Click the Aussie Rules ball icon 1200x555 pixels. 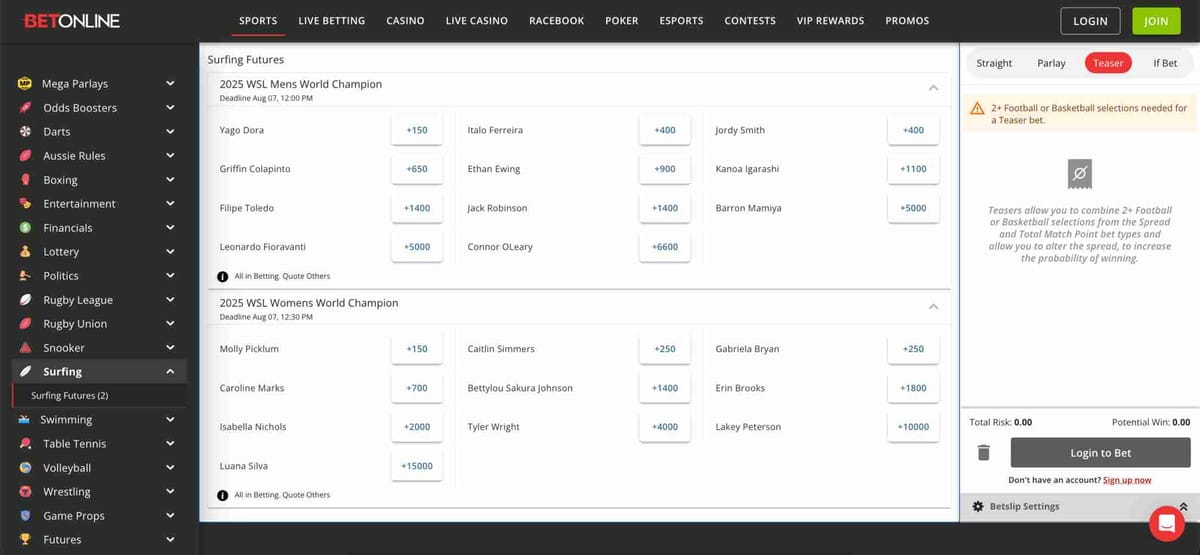click(25, 156)
